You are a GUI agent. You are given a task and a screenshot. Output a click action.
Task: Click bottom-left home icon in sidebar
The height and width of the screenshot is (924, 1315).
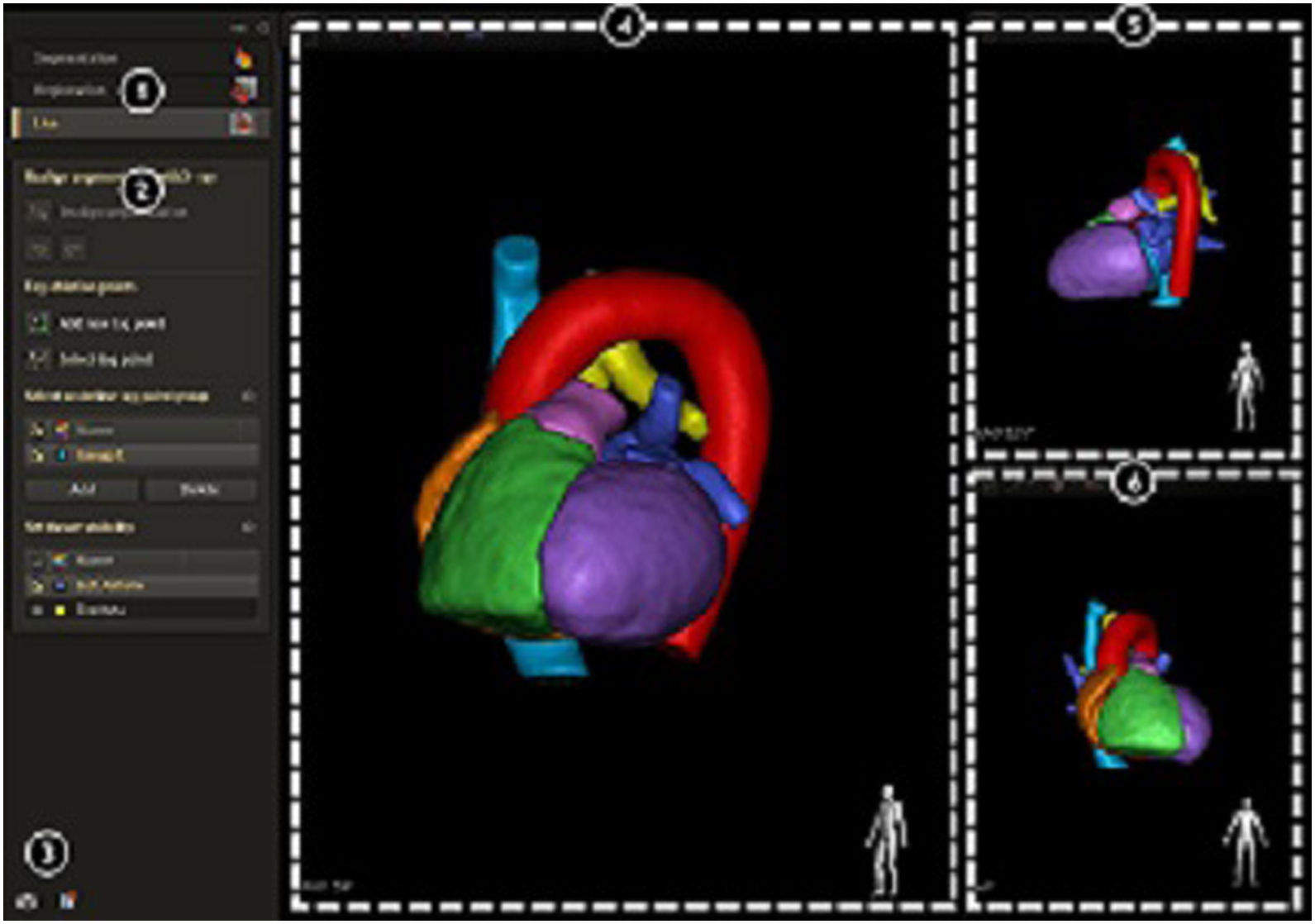click(x=27, y=901)
